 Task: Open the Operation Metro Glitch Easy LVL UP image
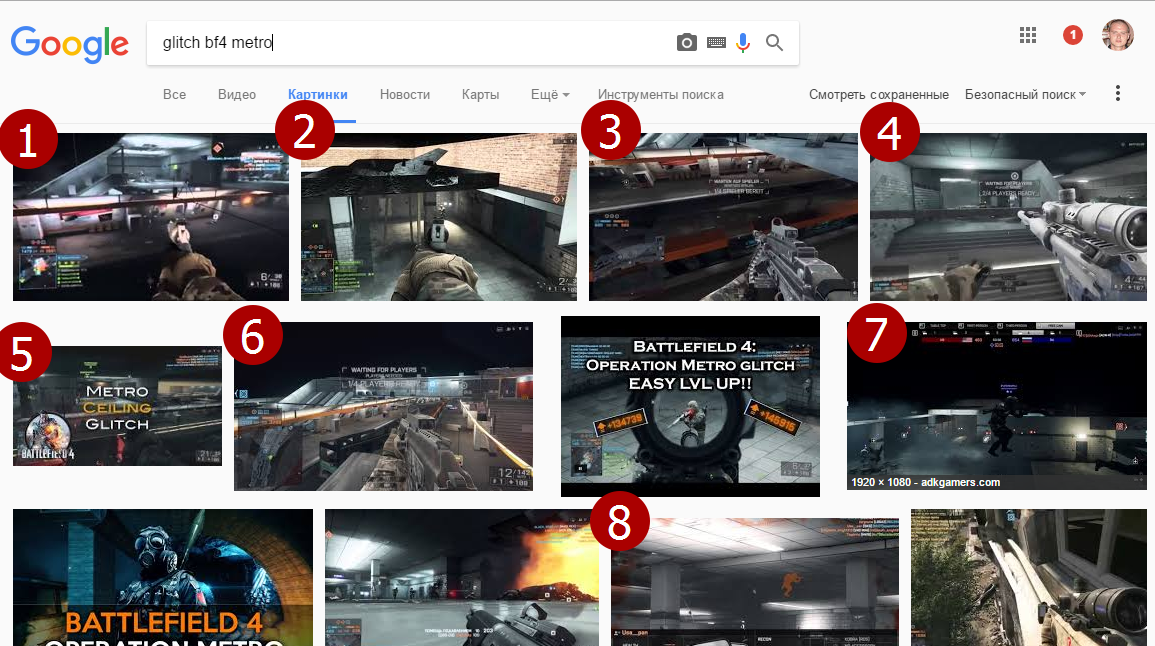coord(690,406)
